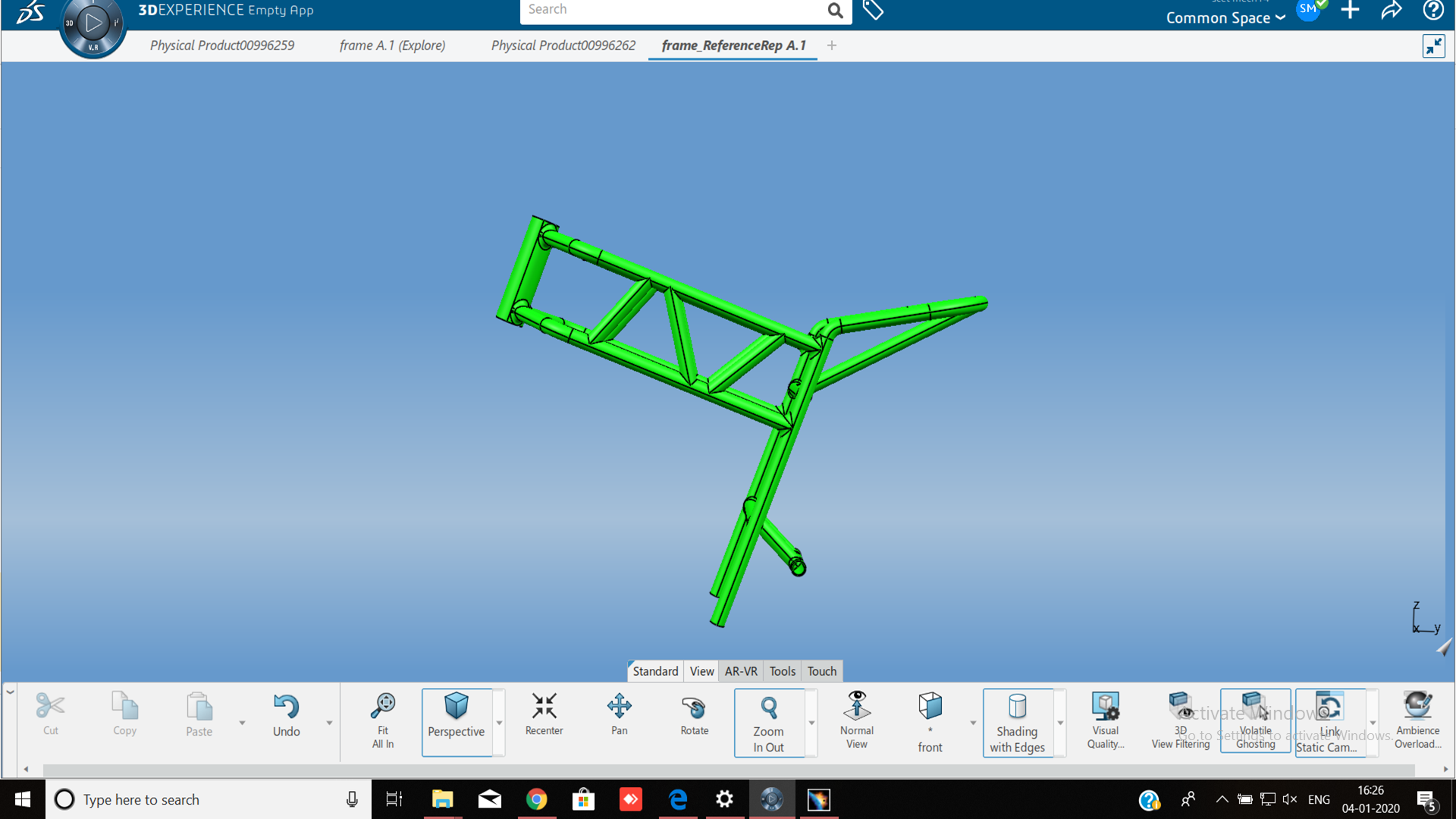Viewport: 1456px width, 819px height.
Task: Switch to Tools toolbar tab
Action: click(782, 671)
